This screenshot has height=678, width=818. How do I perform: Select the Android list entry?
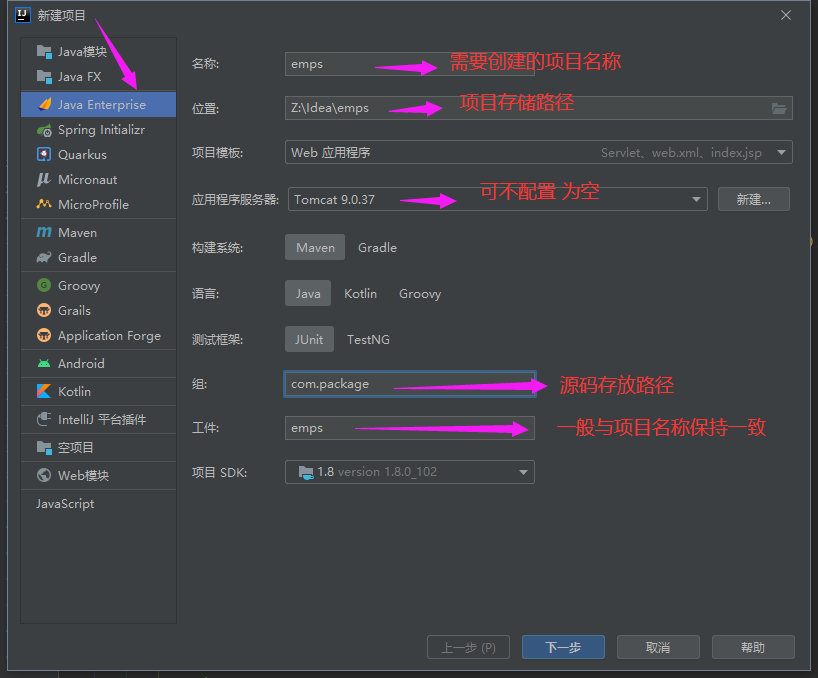click(99, 364)
